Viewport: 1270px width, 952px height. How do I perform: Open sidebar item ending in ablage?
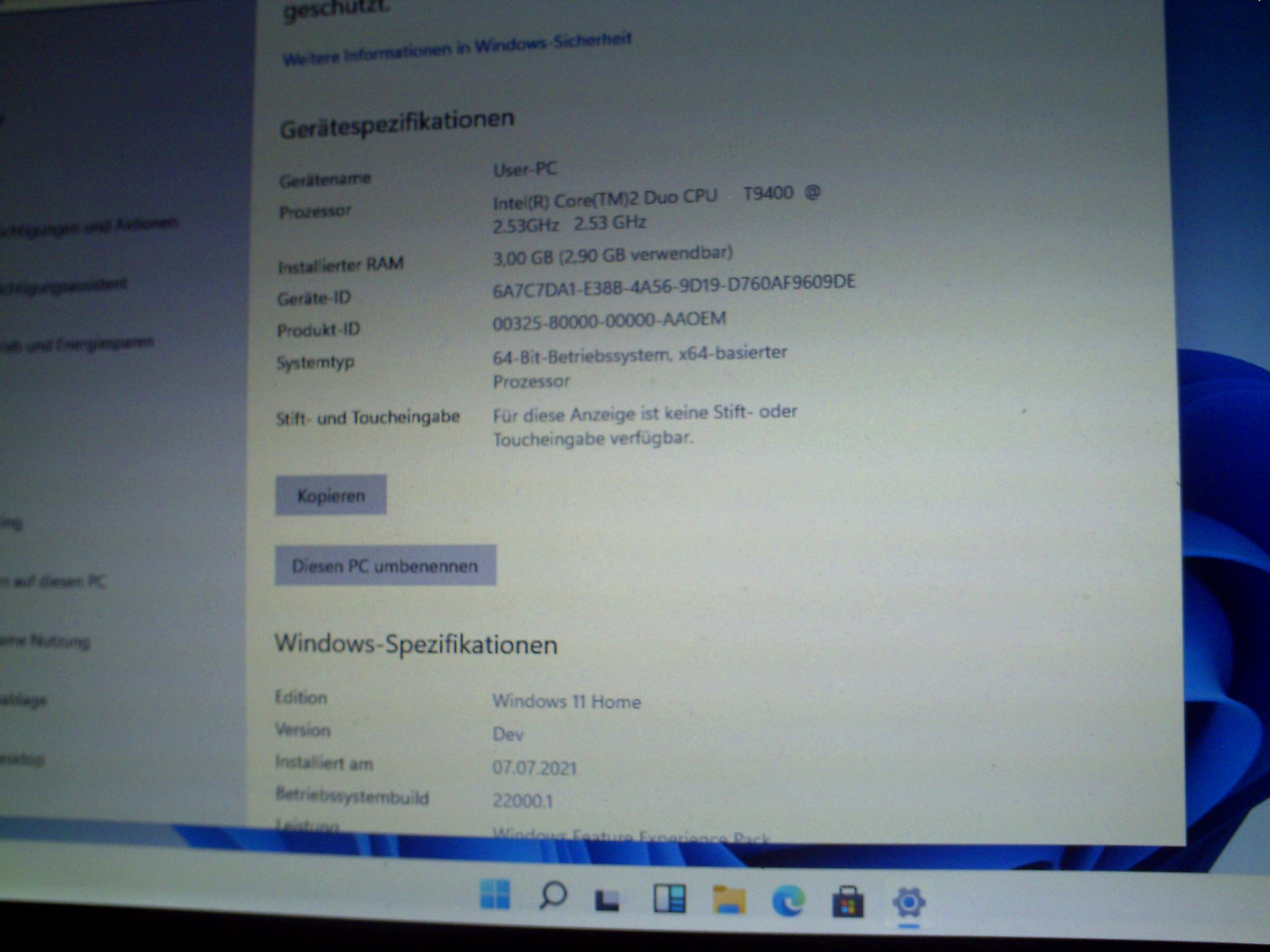23,700
